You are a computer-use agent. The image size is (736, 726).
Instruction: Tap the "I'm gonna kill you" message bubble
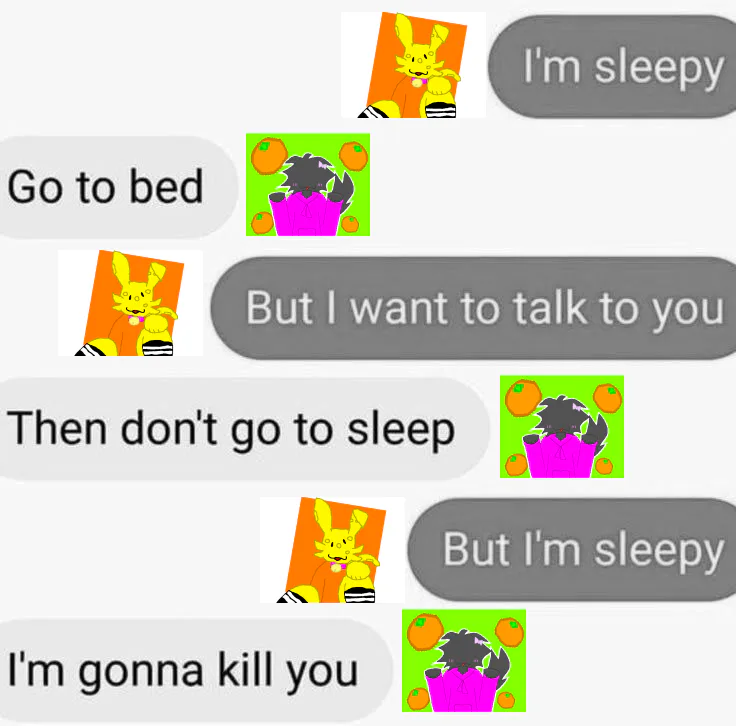[x=195, y=671]
